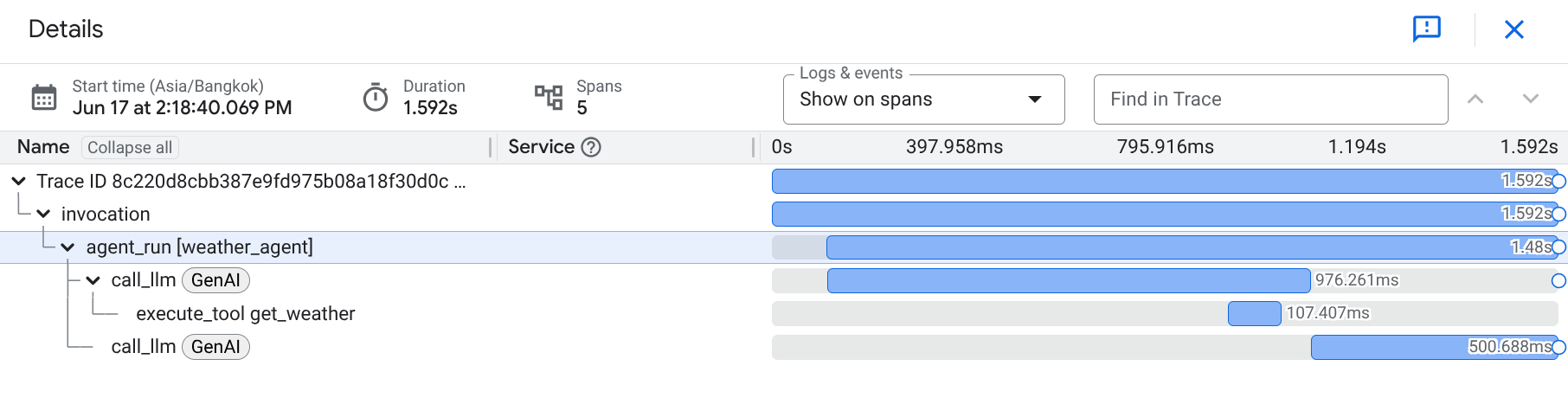The width and height of the screenshot is (1568, 404).
Task: Click the send feedback icon
Action: coord(1426,29)
